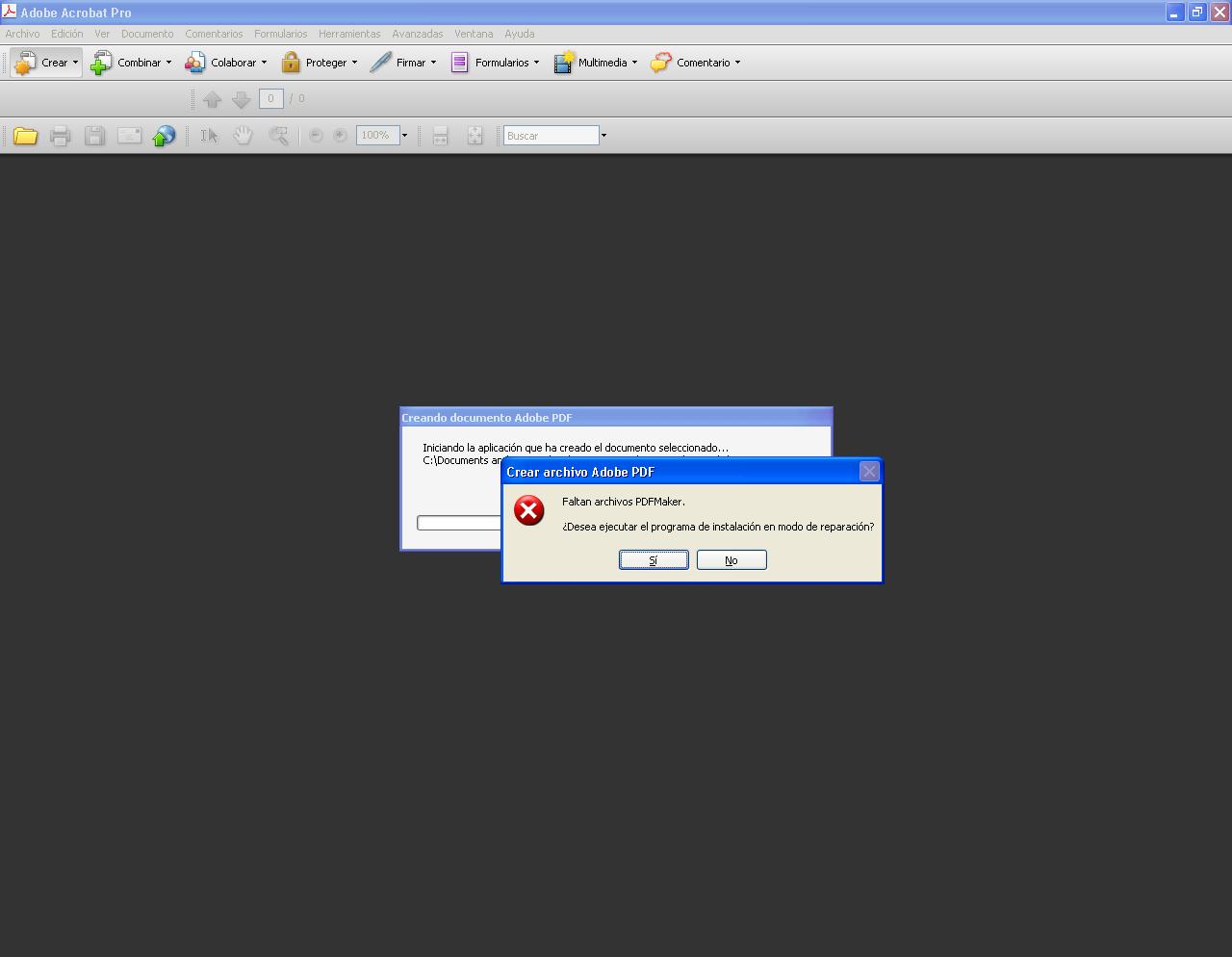Image resolution: width=1232 pixels, height=957 pixels.
Task: Click the save diskette icon
Action: (x=94, y=136)
